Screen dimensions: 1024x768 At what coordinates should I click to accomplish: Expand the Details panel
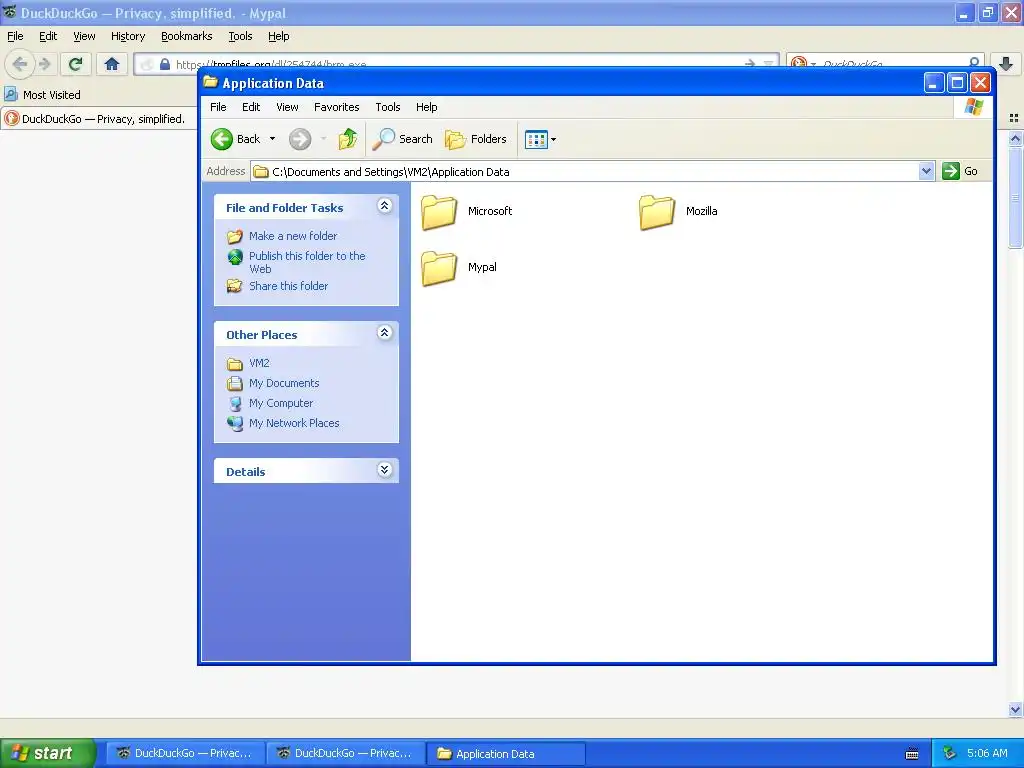tap(385, 470)
